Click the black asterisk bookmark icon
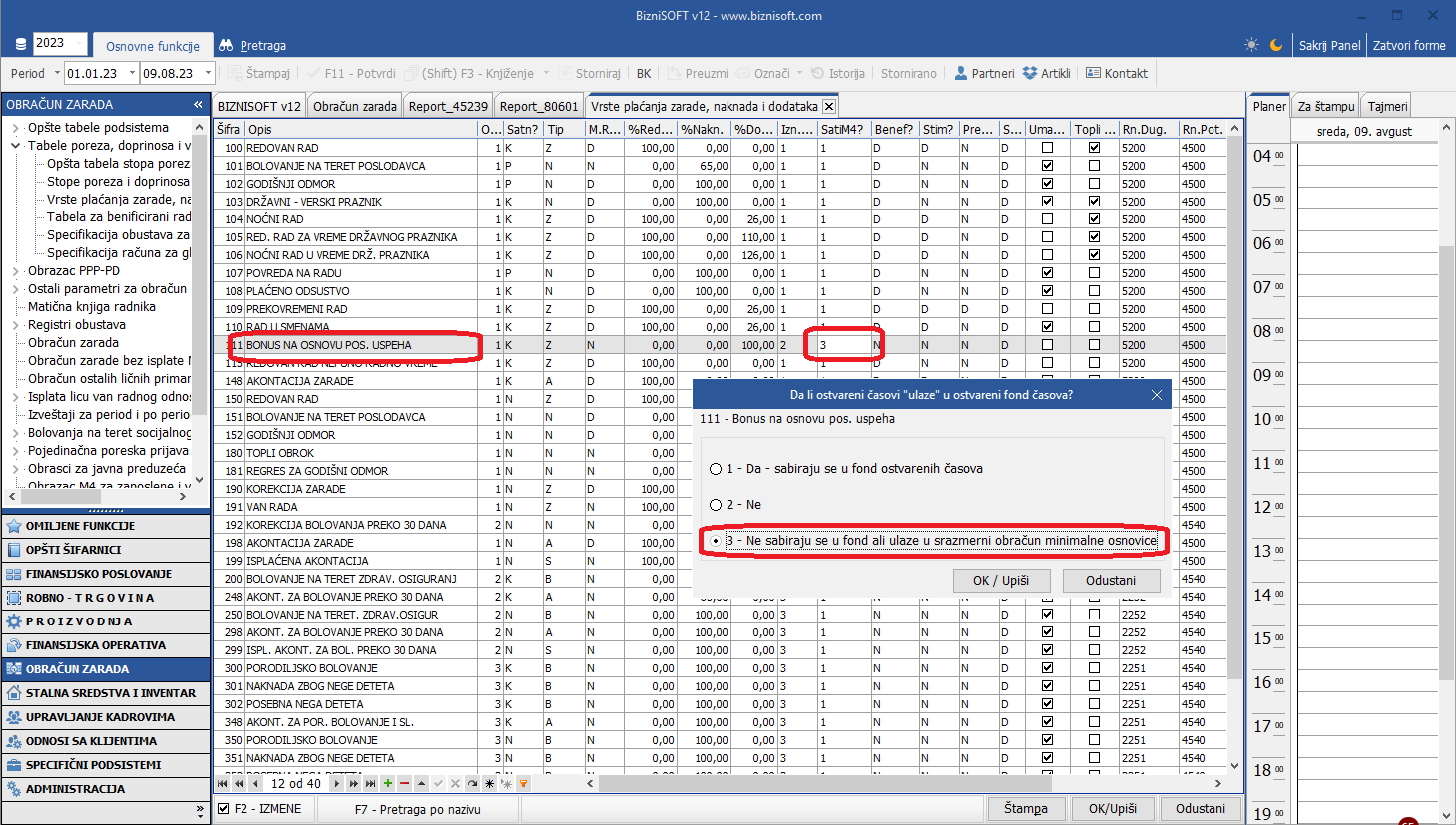1456x825 pixels. click(x=489, y=784)
